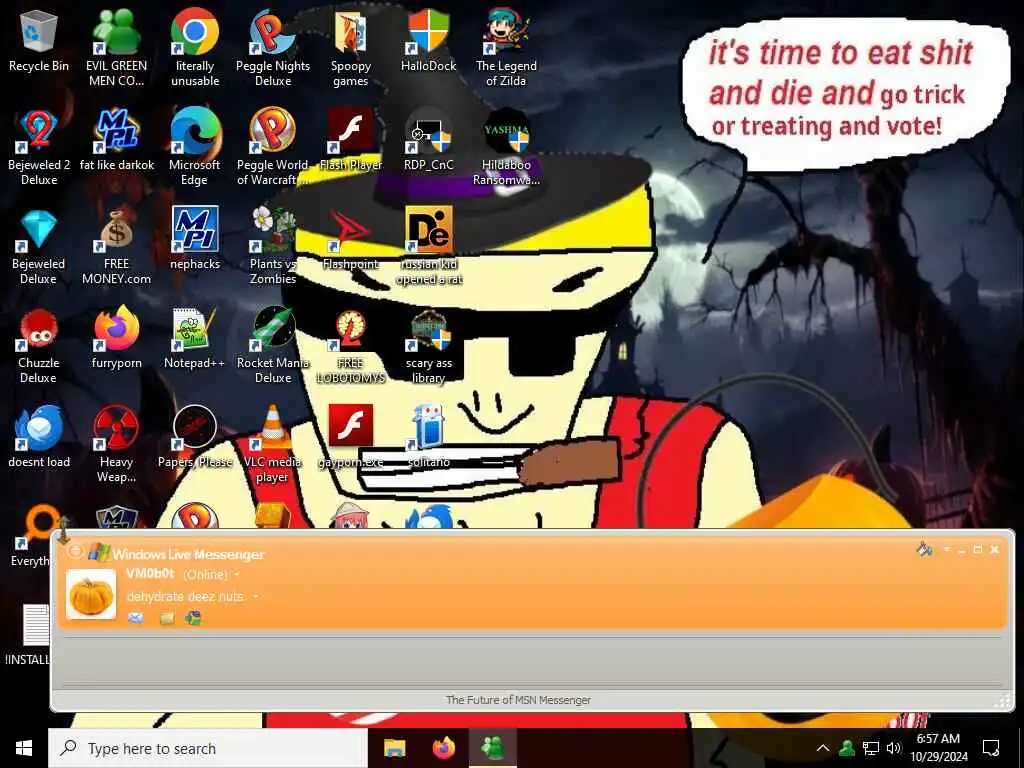Open Bejeweled Deluxe diamond icon
Image resolution: width=1024 pixels, height=768 pixels.
39,246
